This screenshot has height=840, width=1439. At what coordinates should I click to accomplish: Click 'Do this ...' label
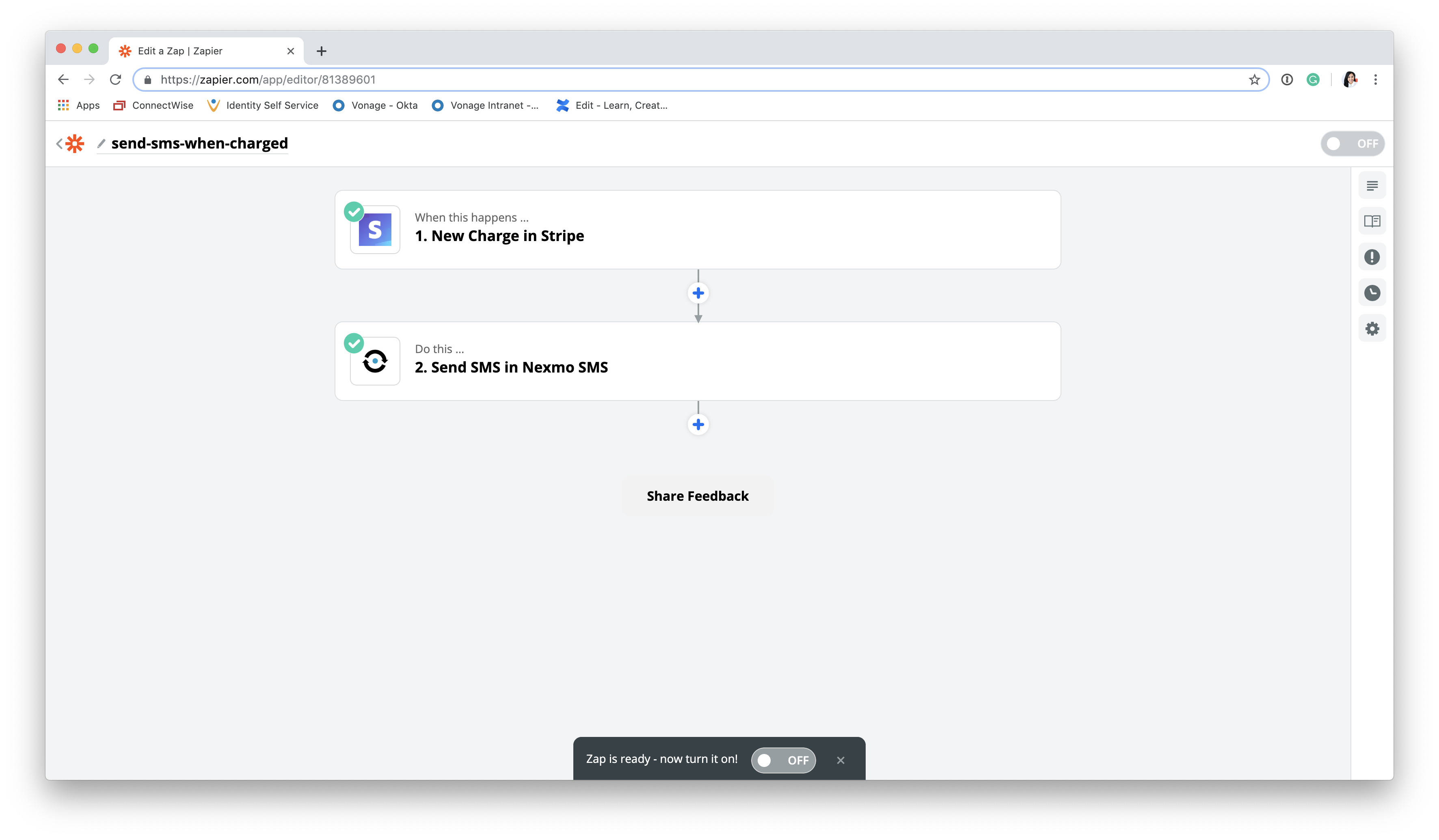pos(439,349)
